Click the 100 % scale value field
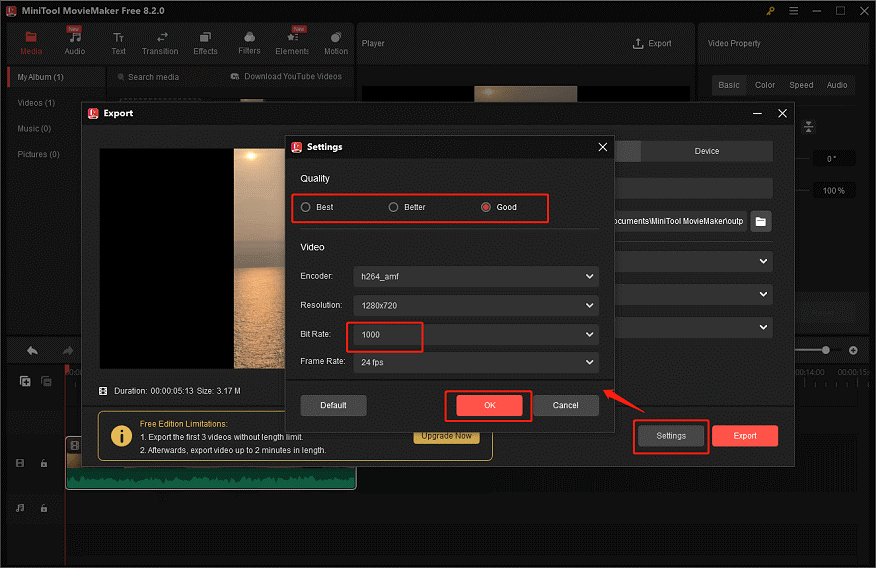Image resolution: width=876 pixels, height=568 pixels. 833,190
